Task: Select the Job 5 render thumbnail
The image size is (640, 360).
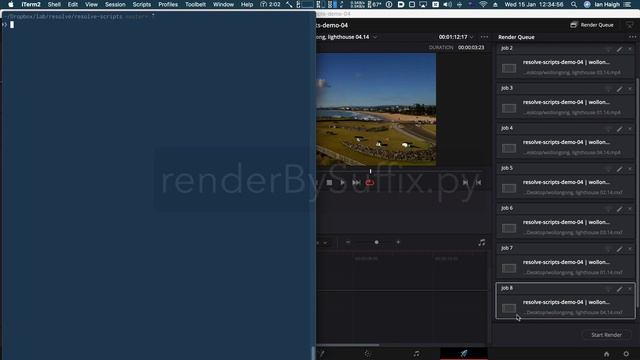Action: [x=509, y=188]
